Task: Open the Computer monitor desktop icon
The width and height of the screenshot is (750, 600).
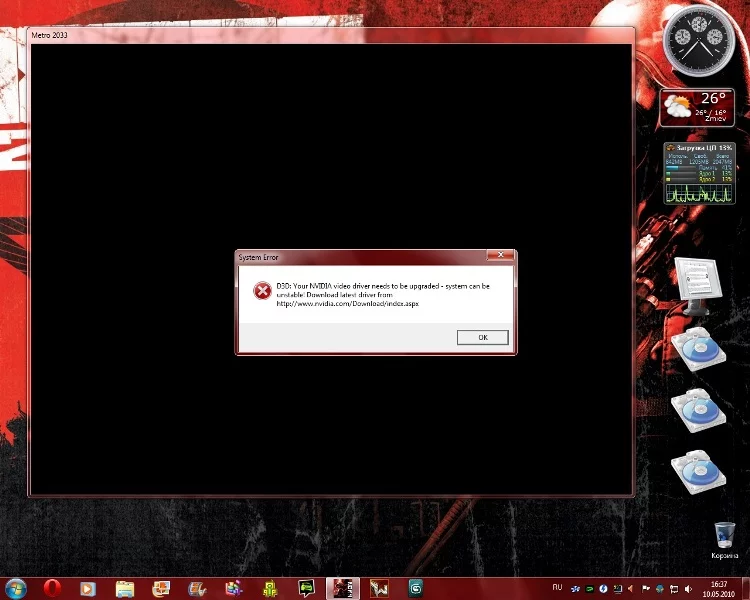Action: 698,286
